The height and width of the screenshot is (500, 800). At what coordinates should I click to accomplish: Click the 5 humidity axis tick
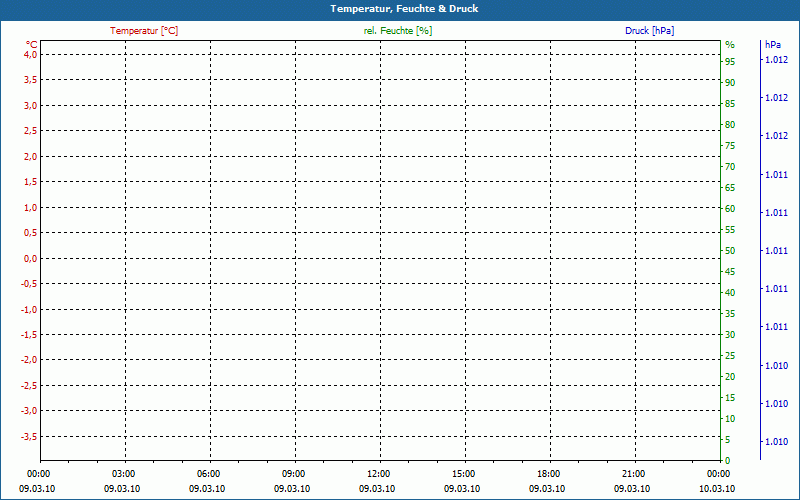point(728,440)
